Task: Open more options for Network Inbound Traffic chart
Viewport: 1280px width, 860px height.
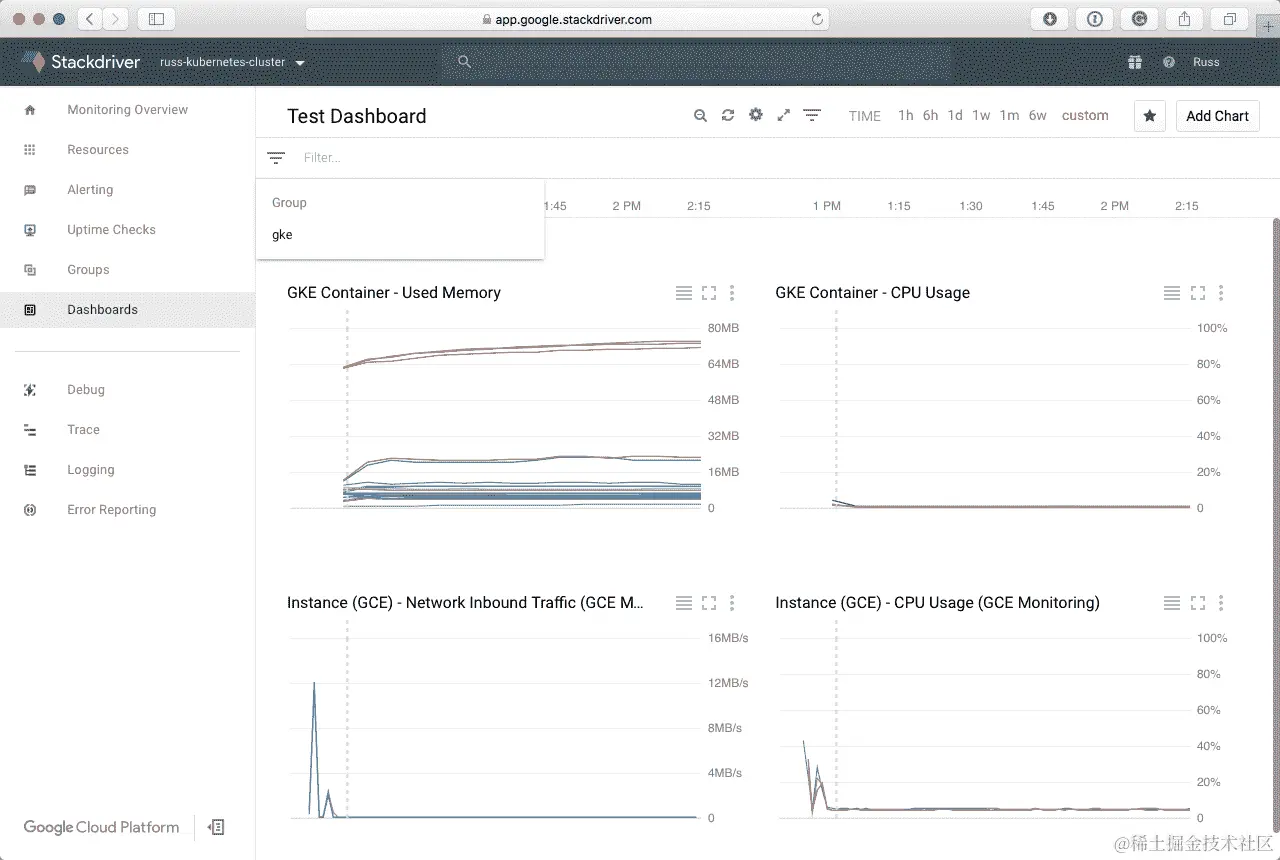Action: pyautogui.click(x=732, y=603)
